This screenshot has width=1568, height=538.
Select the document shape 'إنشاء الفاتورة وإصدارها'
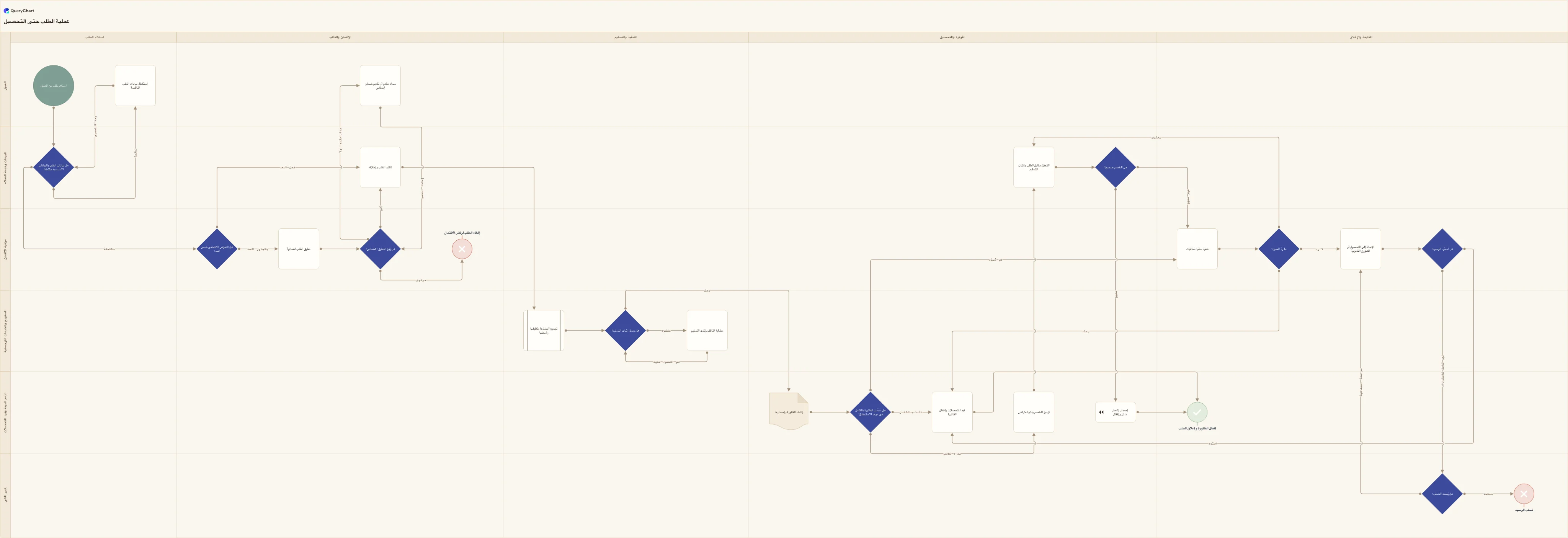(x=789, y=411)
